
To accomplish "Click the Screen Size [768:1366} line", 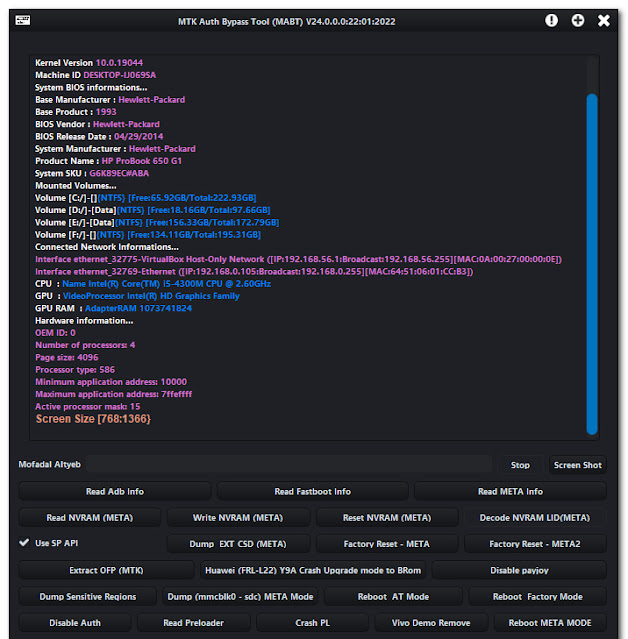I will click(x=93, y=419).
